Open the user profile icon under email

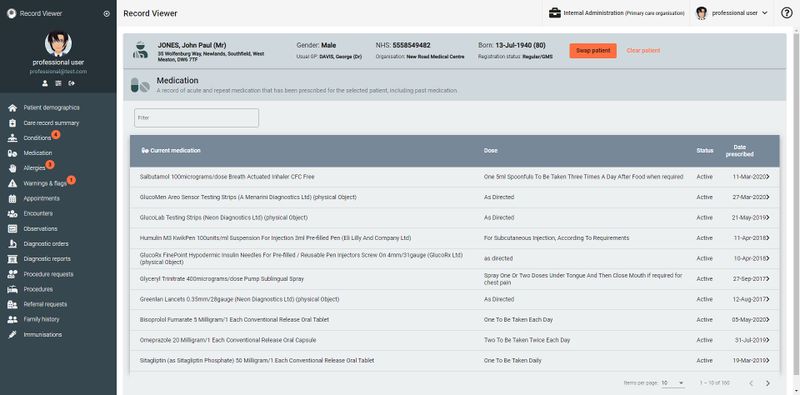(45, 83)
